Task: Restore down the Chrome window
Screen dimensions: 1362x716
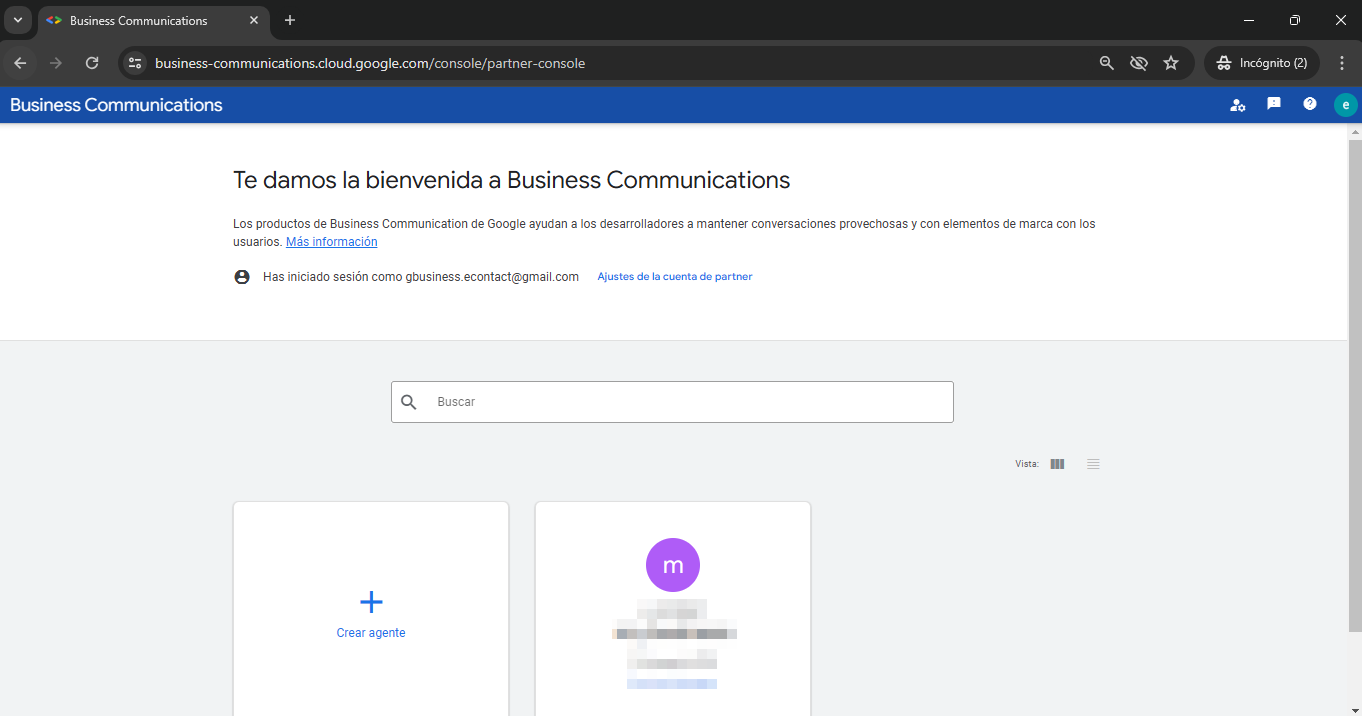Action: 1295,20
